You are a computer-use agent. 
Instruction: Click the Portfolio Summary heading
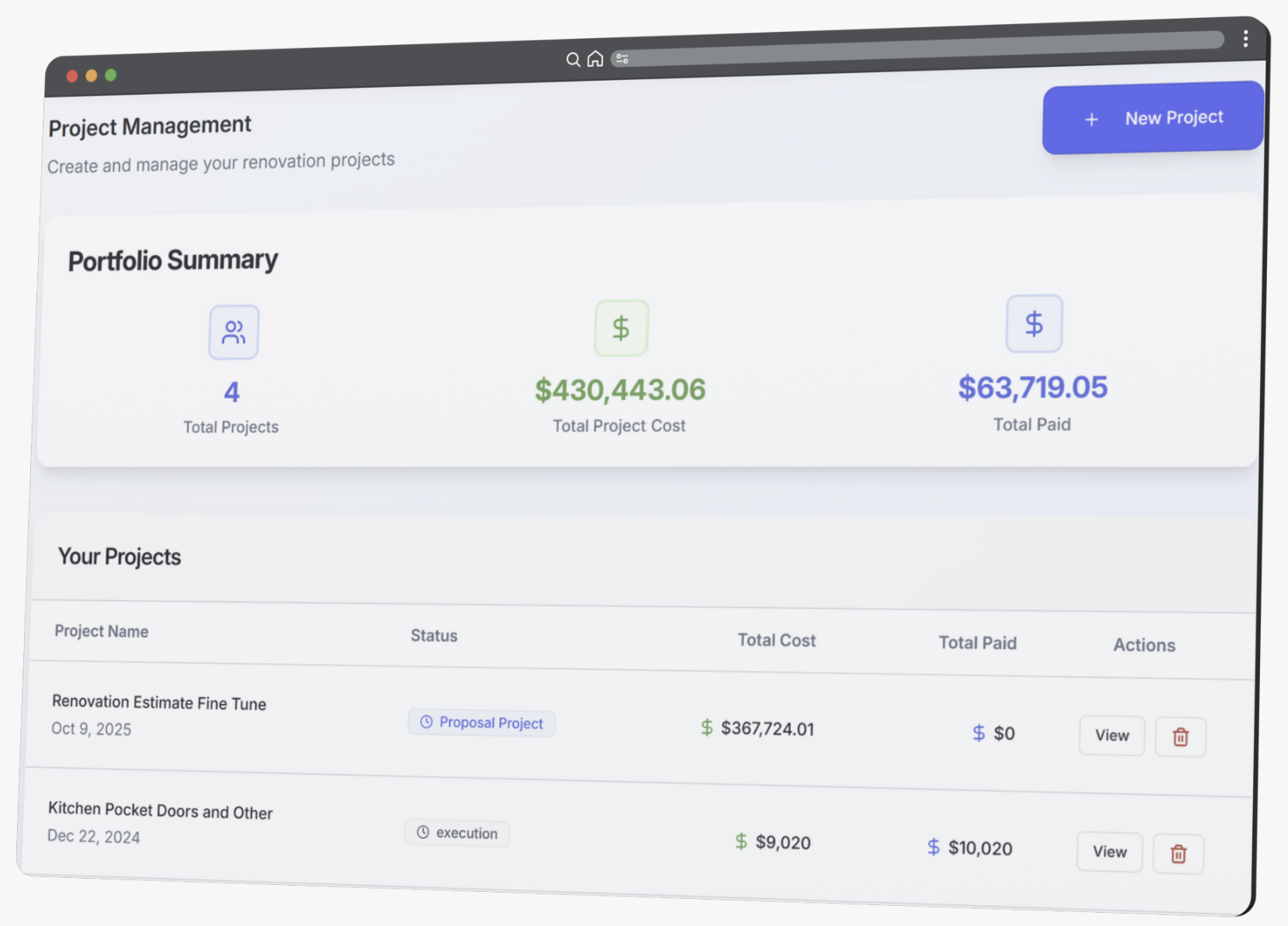[x=172, y=261]
